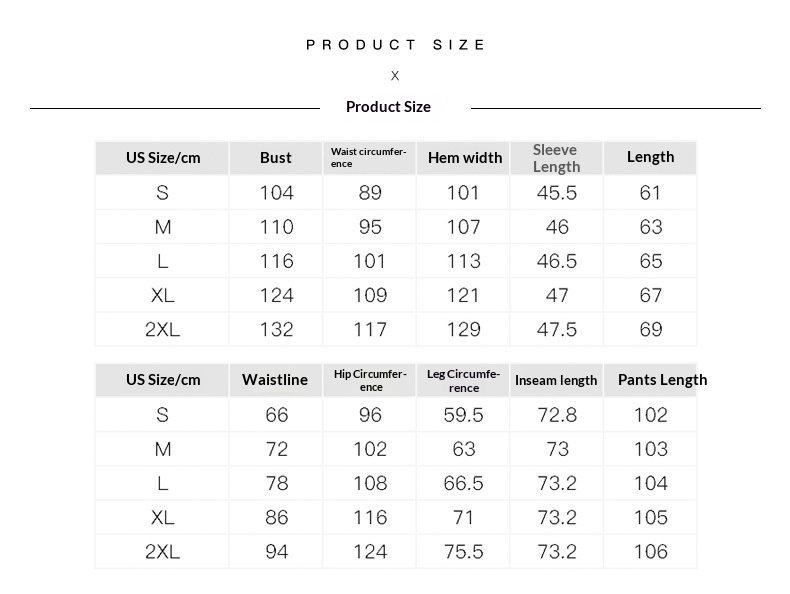
Task: Select the 2XL bust value 132
Action: 276,330
